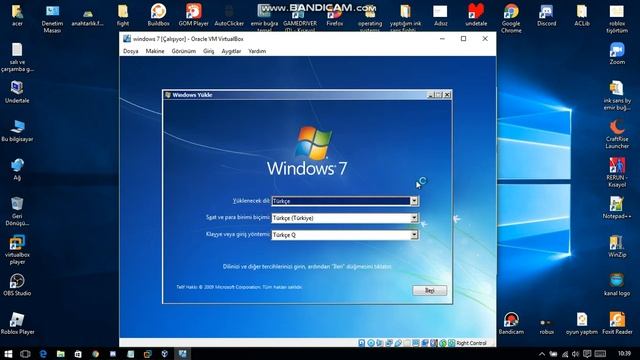Open the Makine menu in VirtualBox
This screenshot has width=640, height=360.
pos(155,51)
